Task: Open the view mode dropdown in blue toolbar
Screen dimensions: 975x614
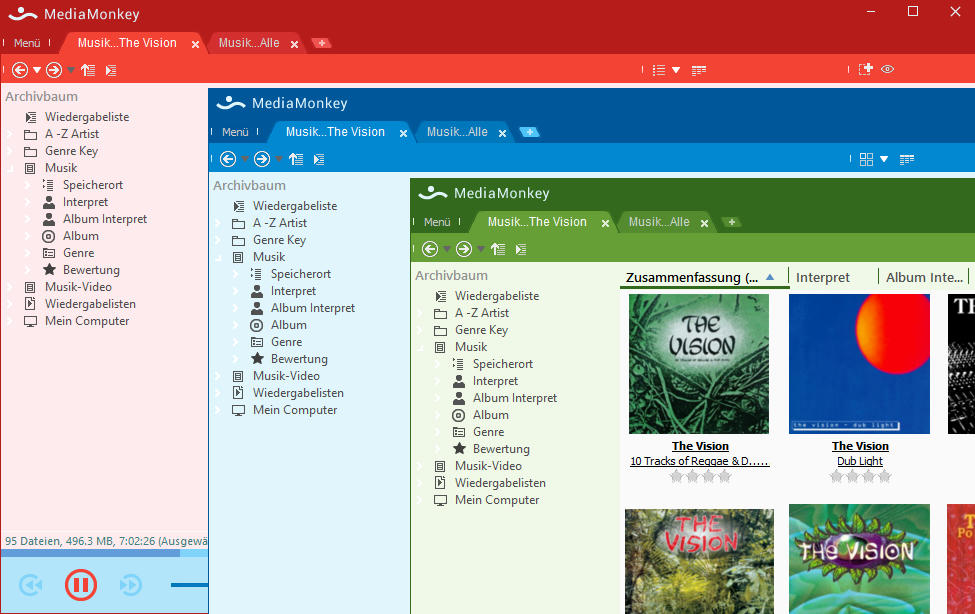Action: point(884,159)
